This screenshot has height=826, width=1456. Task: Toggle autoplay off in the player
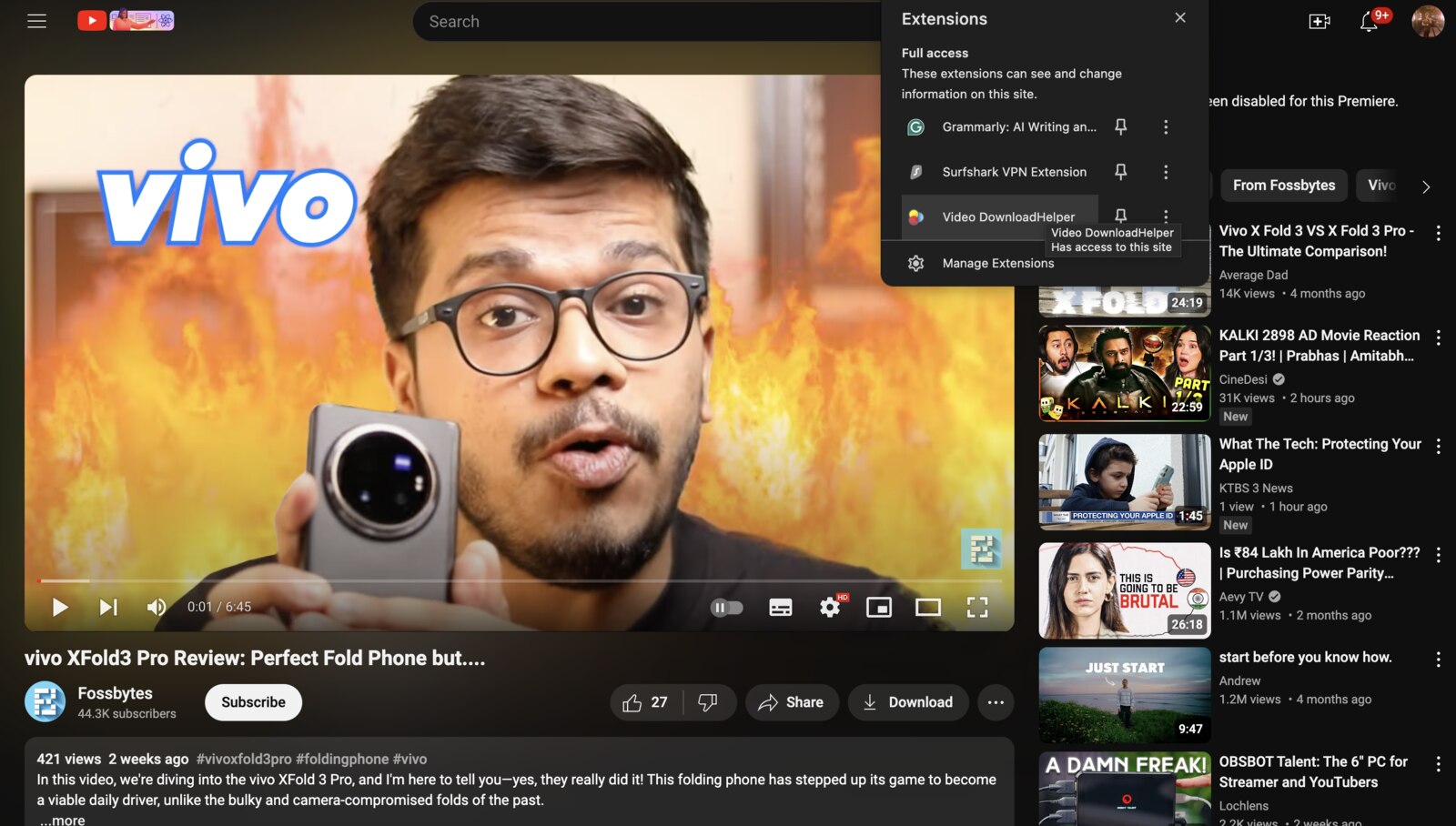click(x=725, y=607)
